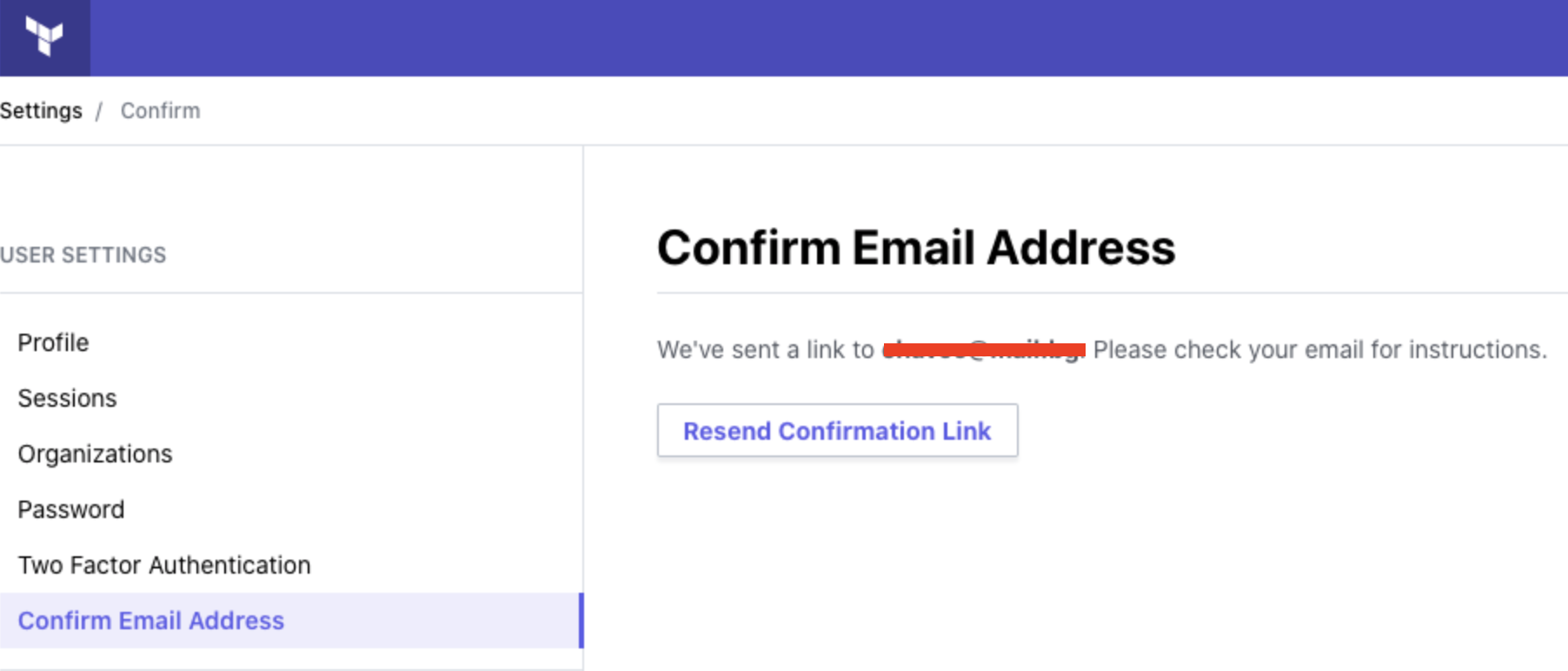This screenshot has height=671, width=1568.
Task: Open the Profile settings page
Action: click(53, 342)
